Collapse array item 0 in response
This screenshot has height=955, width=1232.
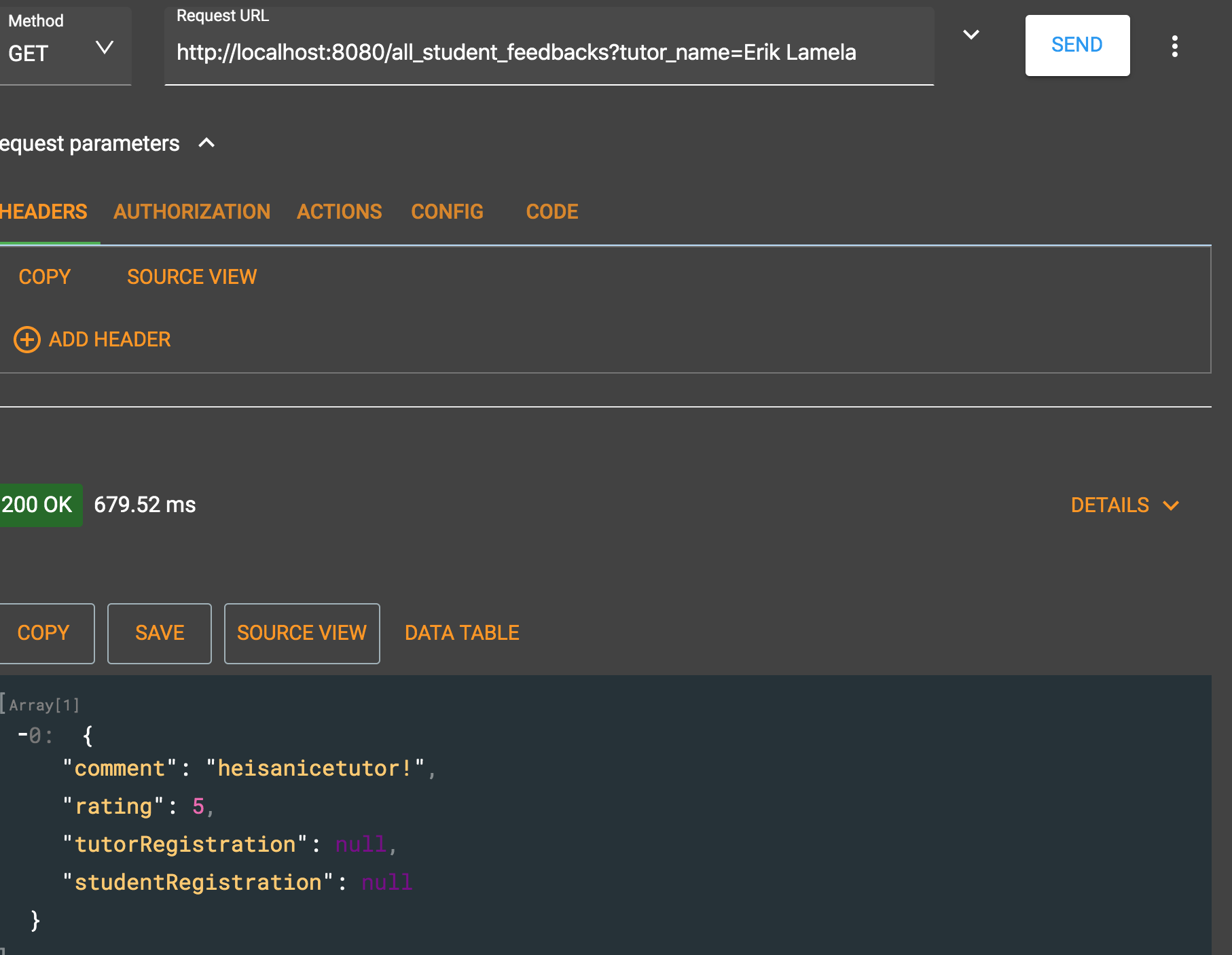(x=23, y=735)
